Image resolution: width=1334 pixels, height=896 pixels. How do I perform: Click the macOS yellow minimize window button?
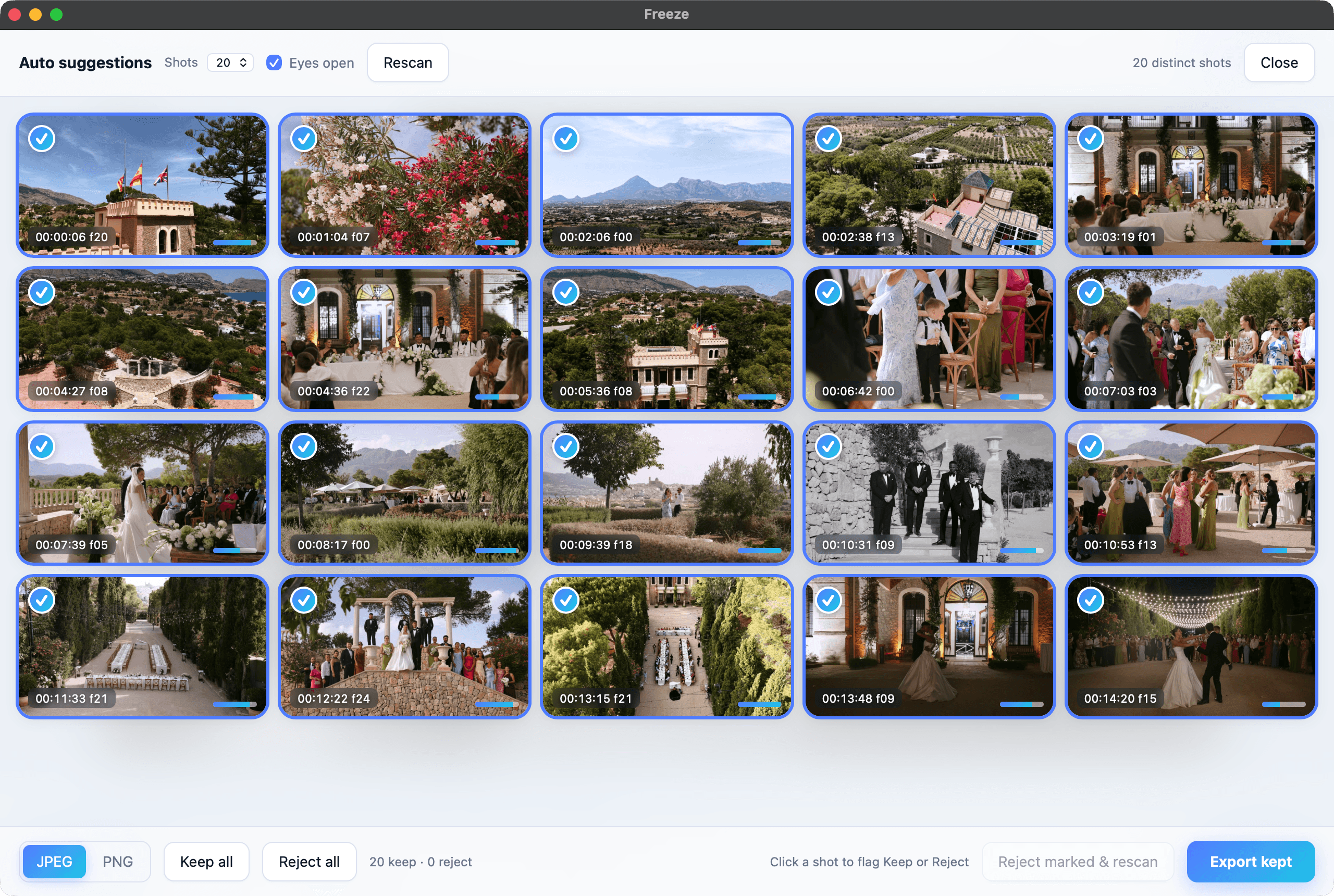click(x=35, y=14)
